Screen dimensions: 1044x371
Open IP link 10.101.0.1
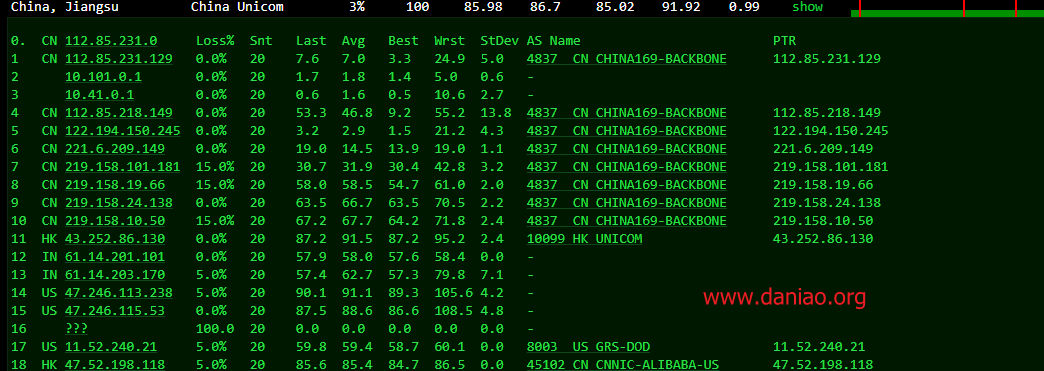103,77
